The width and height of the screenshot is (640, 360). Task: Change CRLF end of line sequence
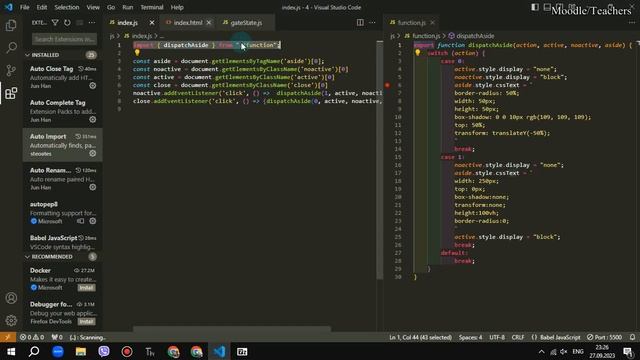(518, 337)
